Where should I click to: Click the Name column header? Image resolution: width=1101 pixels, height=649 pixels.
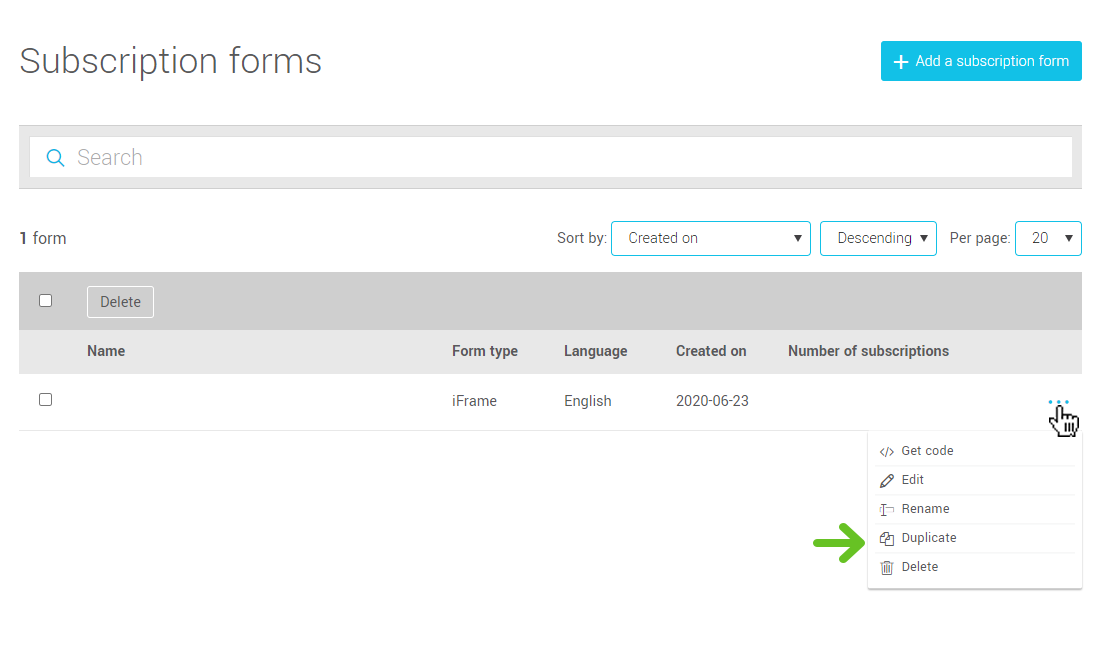pyautogui.click(x=106, y=351)
